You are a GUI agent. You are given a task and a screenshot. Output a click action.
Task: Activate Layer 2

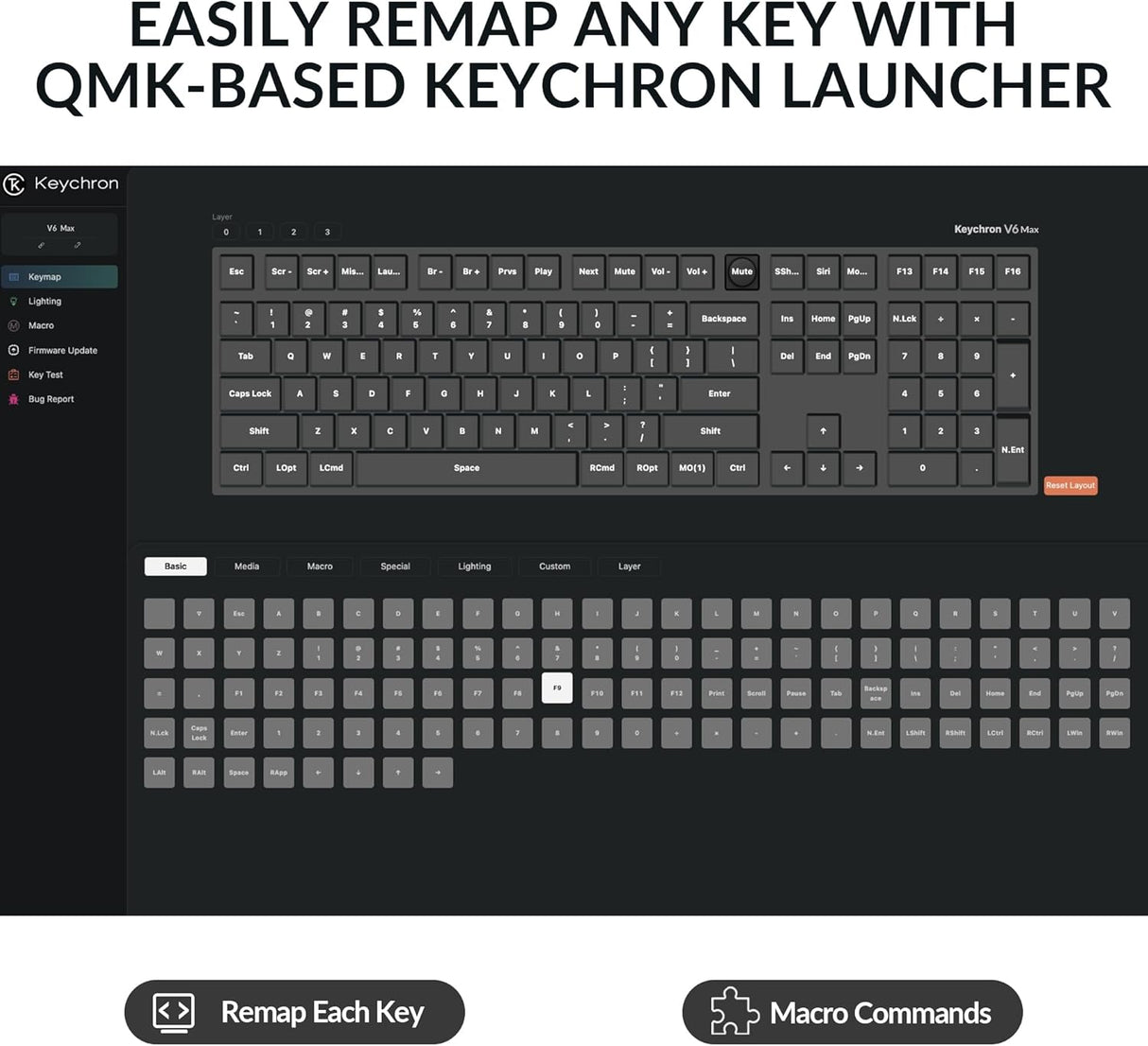tap(293, 232)
